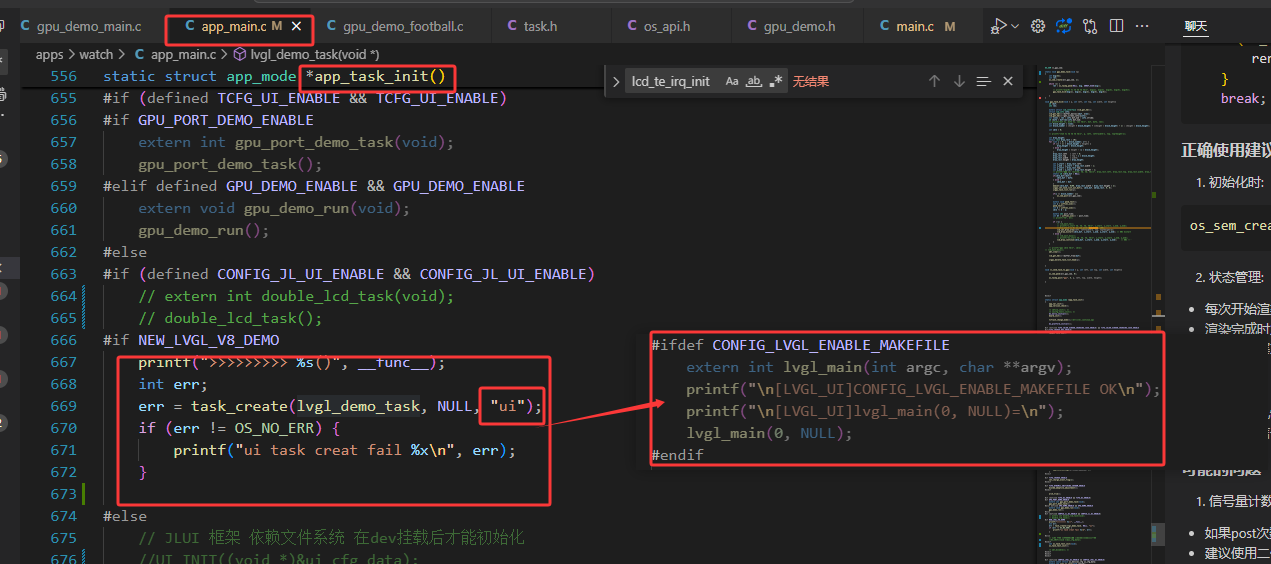Image resolution: width=1271 pixels, height=564 pixels.
Task: Switch to the task.h tab
Action: pyautogui.click(x=541, y=26)
